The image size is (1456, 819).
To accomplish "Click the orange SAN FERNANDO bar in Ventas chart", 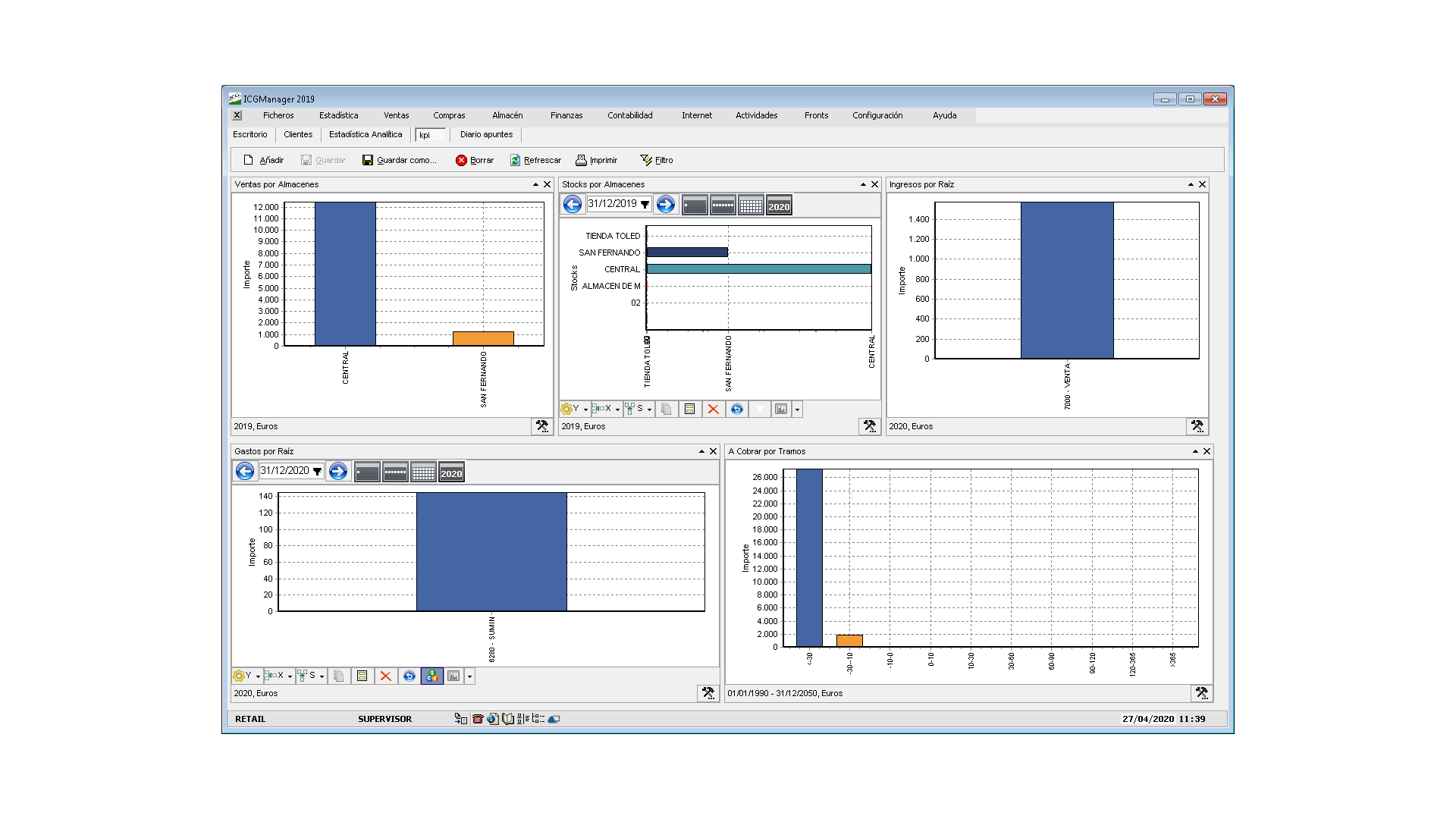I will coord(483,339).
